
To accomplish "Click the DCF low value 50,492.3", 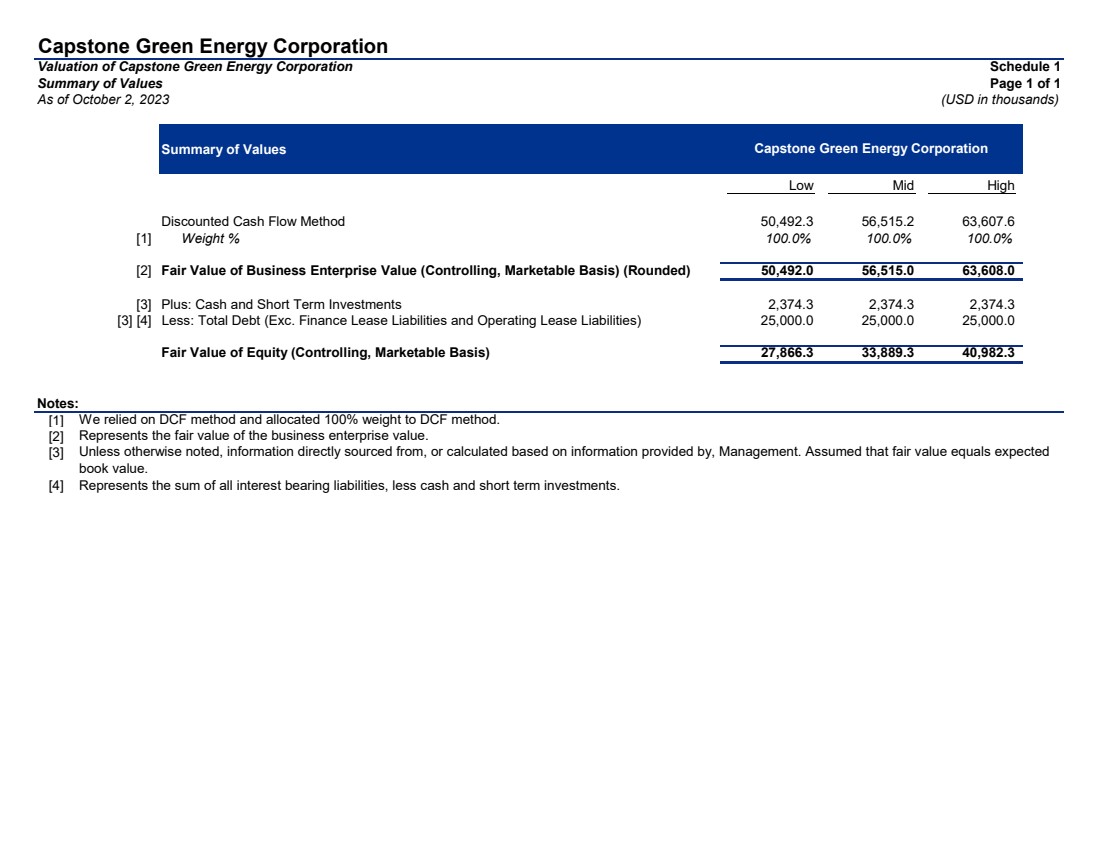I will (787, 222).
